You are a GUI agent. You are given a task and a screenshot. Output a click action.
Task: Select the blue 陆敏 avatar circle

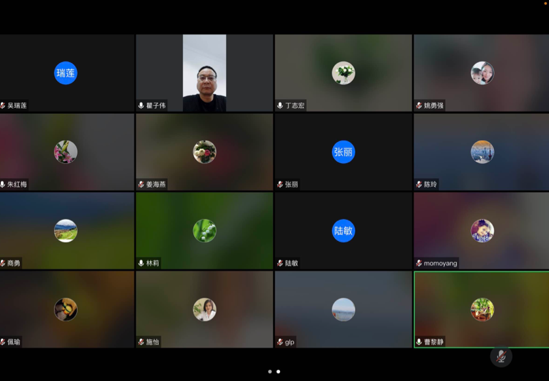click(343, 231)
